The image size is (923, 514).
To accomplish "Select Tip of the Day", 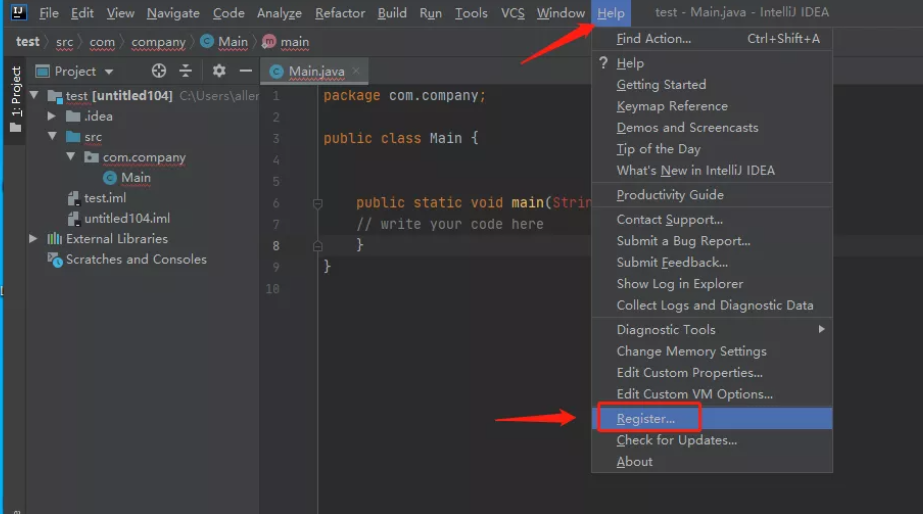I will pyautogui.click(x=712, y=149).
